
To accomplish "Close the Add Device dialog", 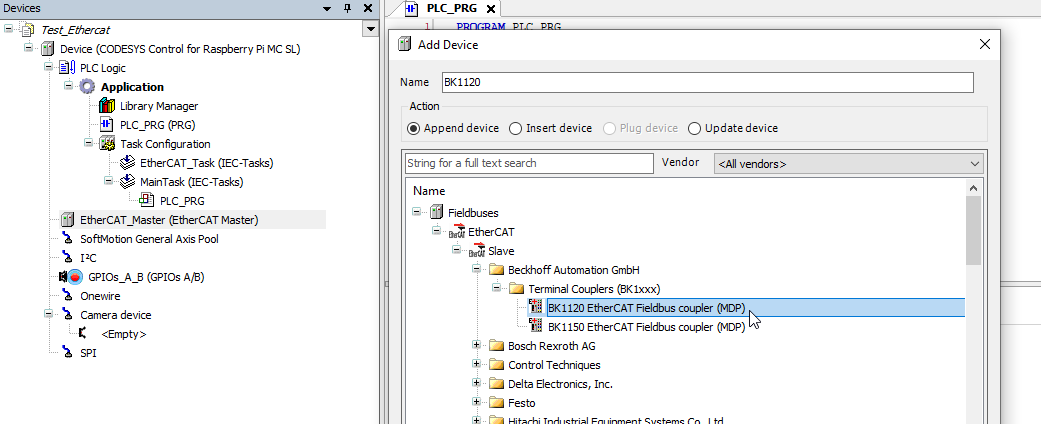I will coord(985,44).
